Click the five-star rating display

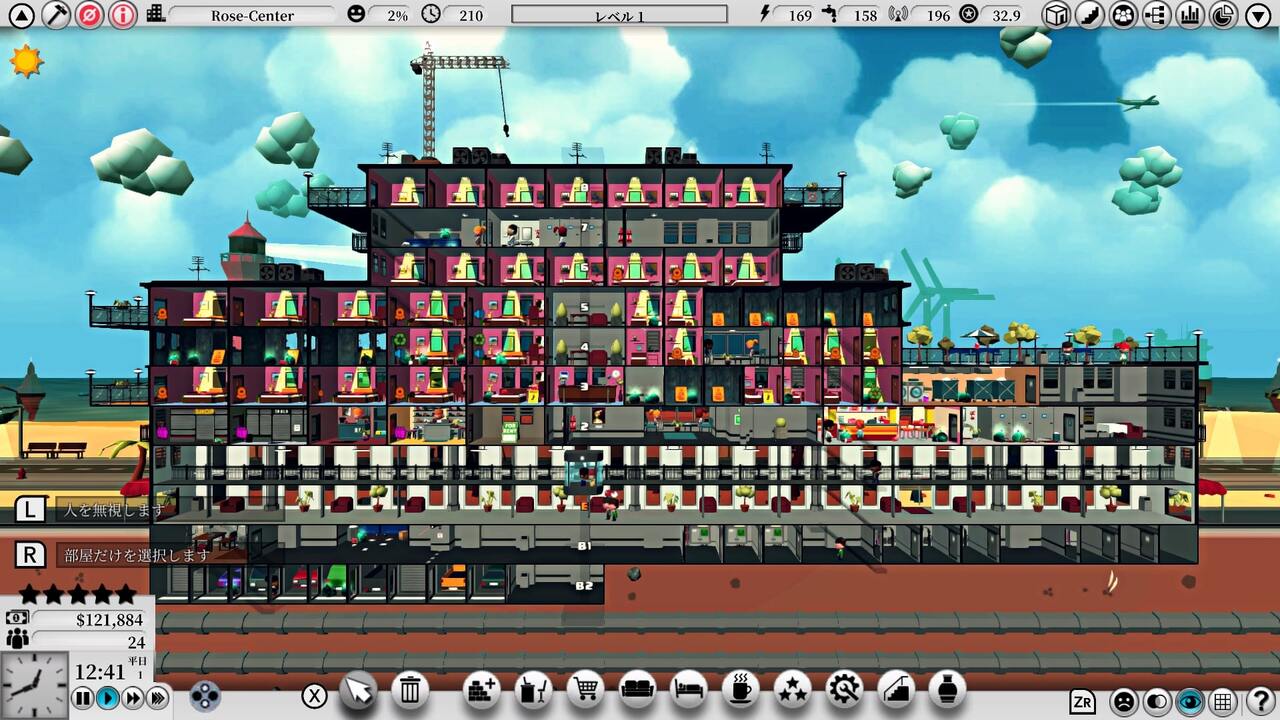point(77,595)
